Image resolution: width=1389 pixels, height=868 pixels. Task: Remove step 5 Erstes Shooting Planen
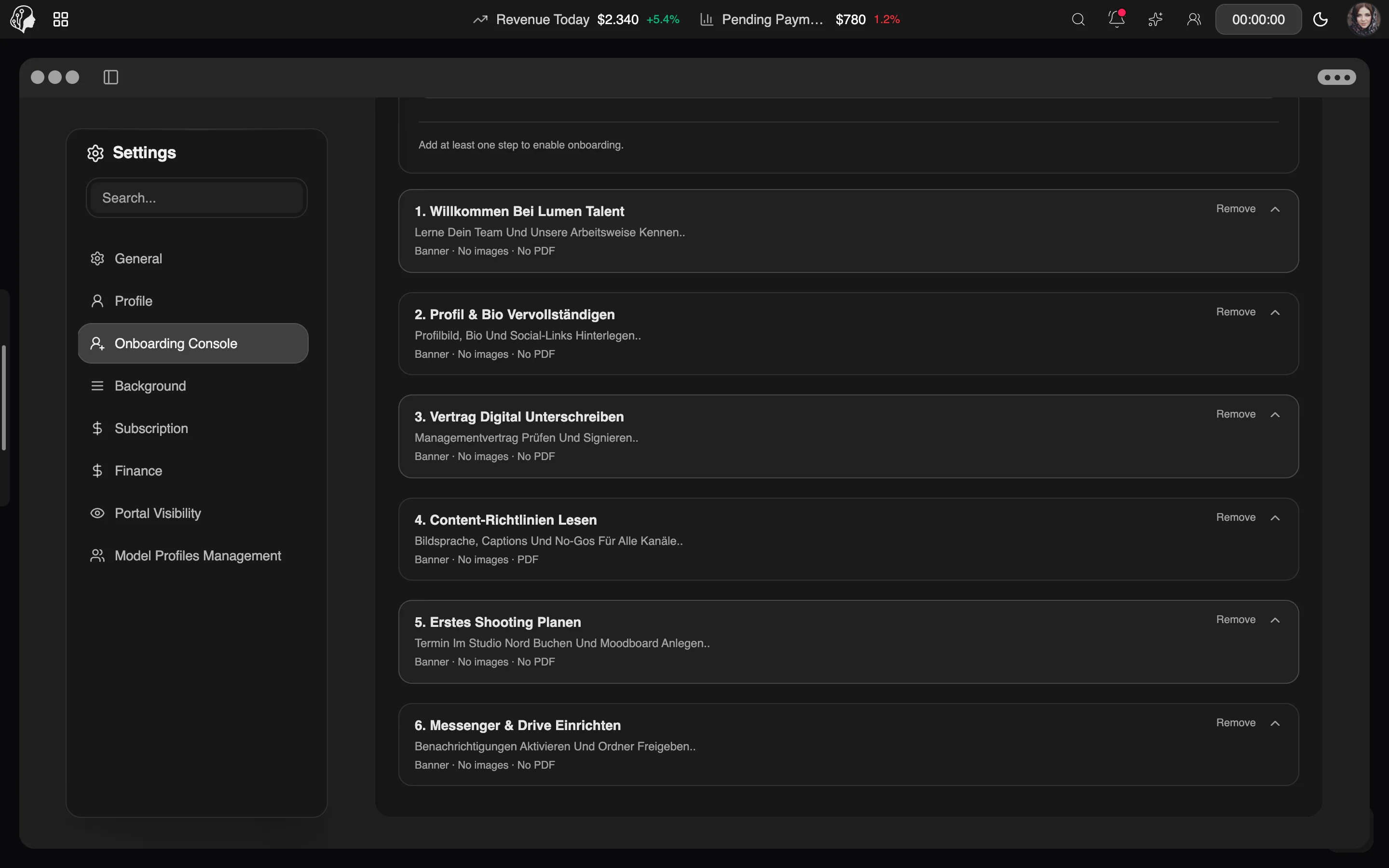1236,620
